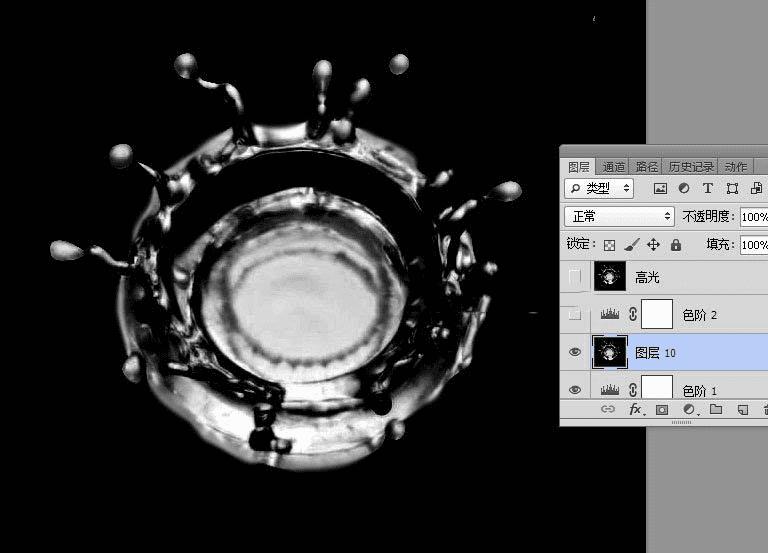
Task: Select layer named 高光
Action: coord(647,278)
